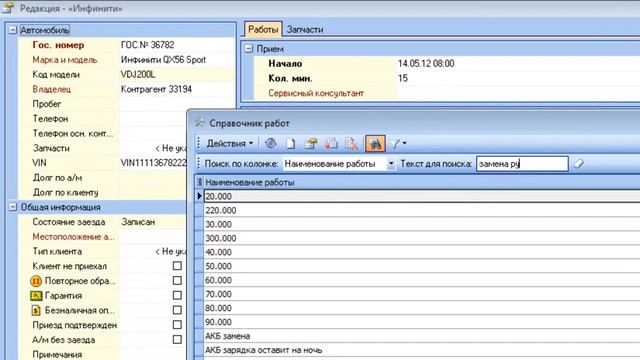640x360 pixels.
Task: Click the Безналичная оплата document icon
Action: [36, 310]
